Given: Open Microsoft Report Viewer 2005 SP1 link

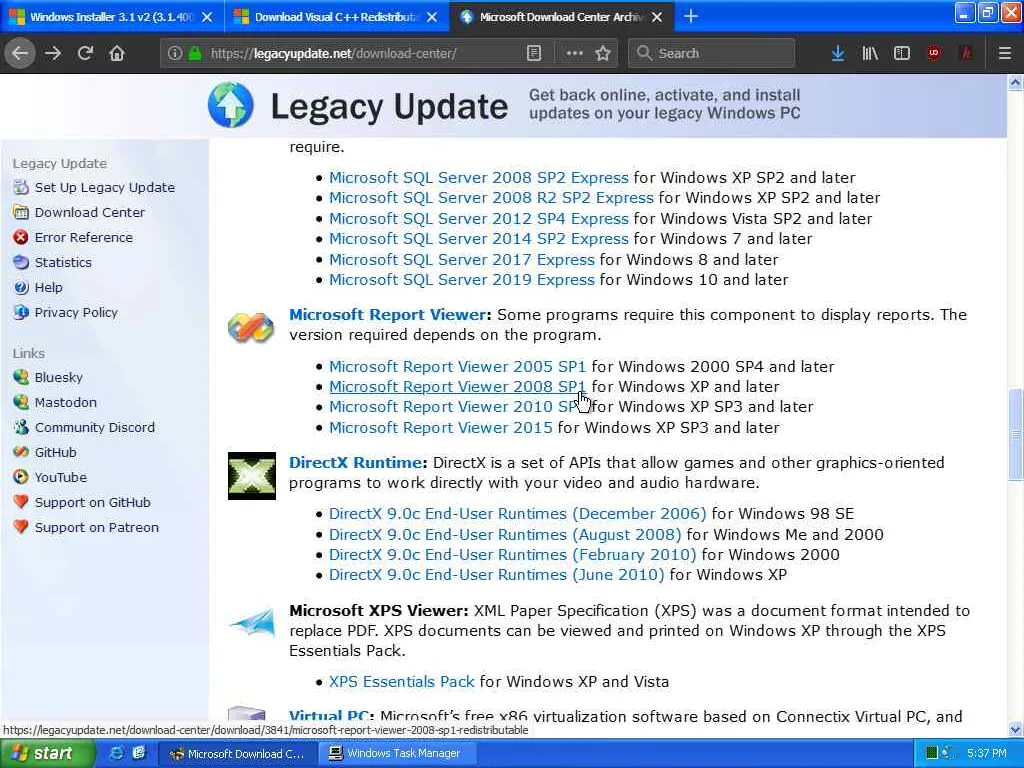Looking at the screenshot, I should (457, 366).
